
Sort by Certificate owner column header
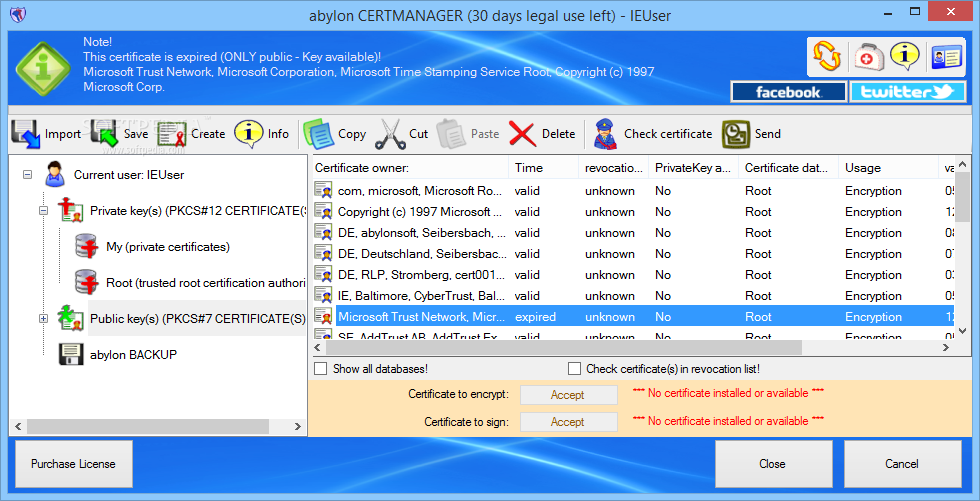click(x=411, y=167)
